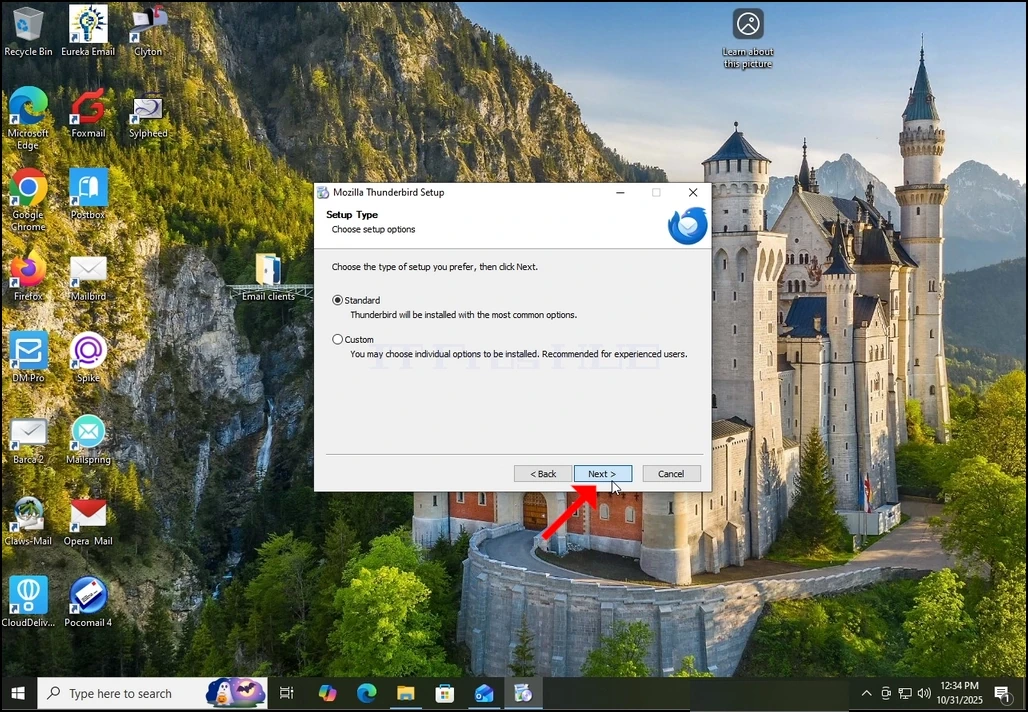Open the Windows Start menu
The image size is (1028, 712).
[x=18, y=694]
